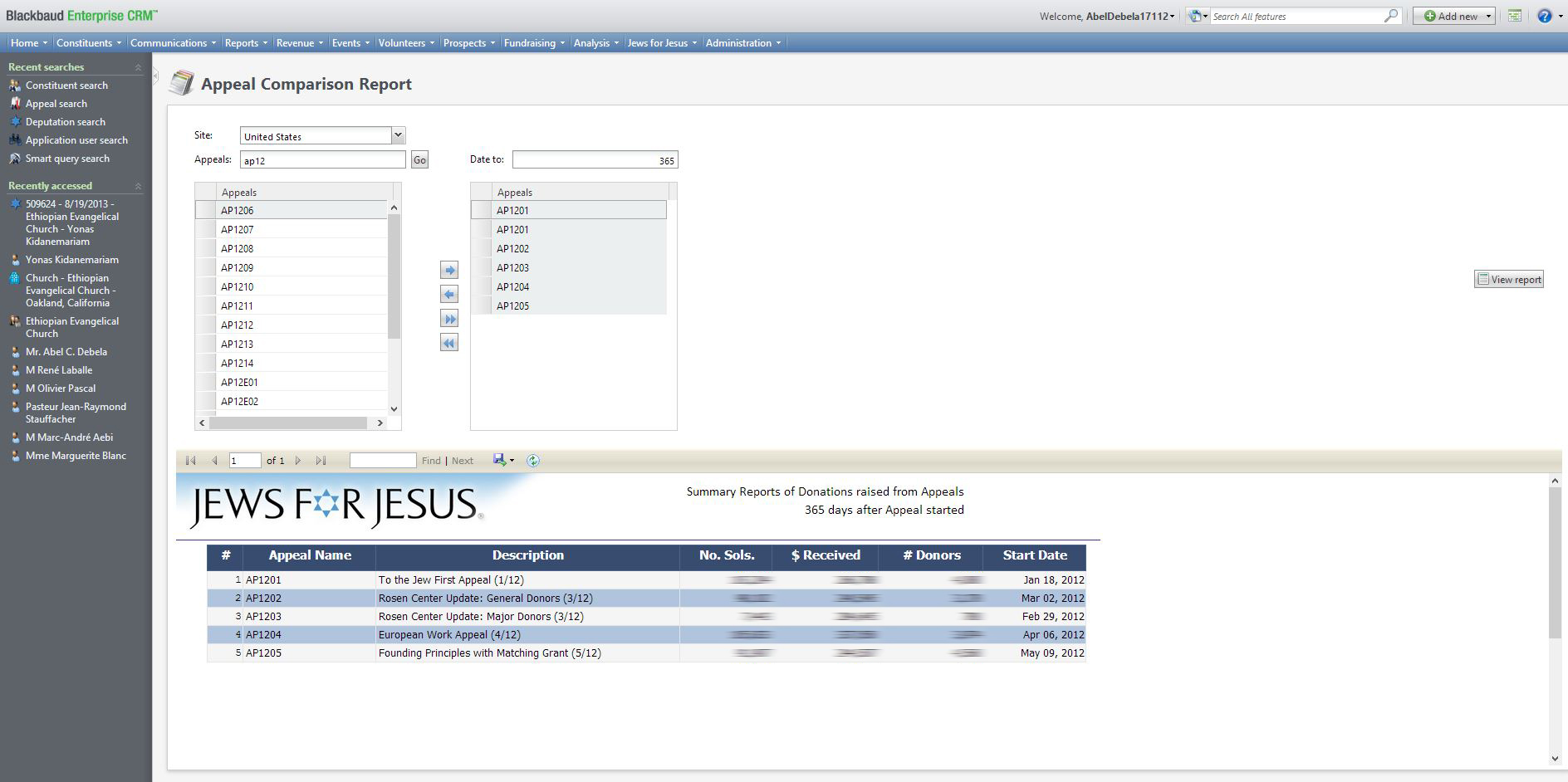Click icon next to Yonas Kidanemariam
This screenshot has width=1568, height=782.
15,260
